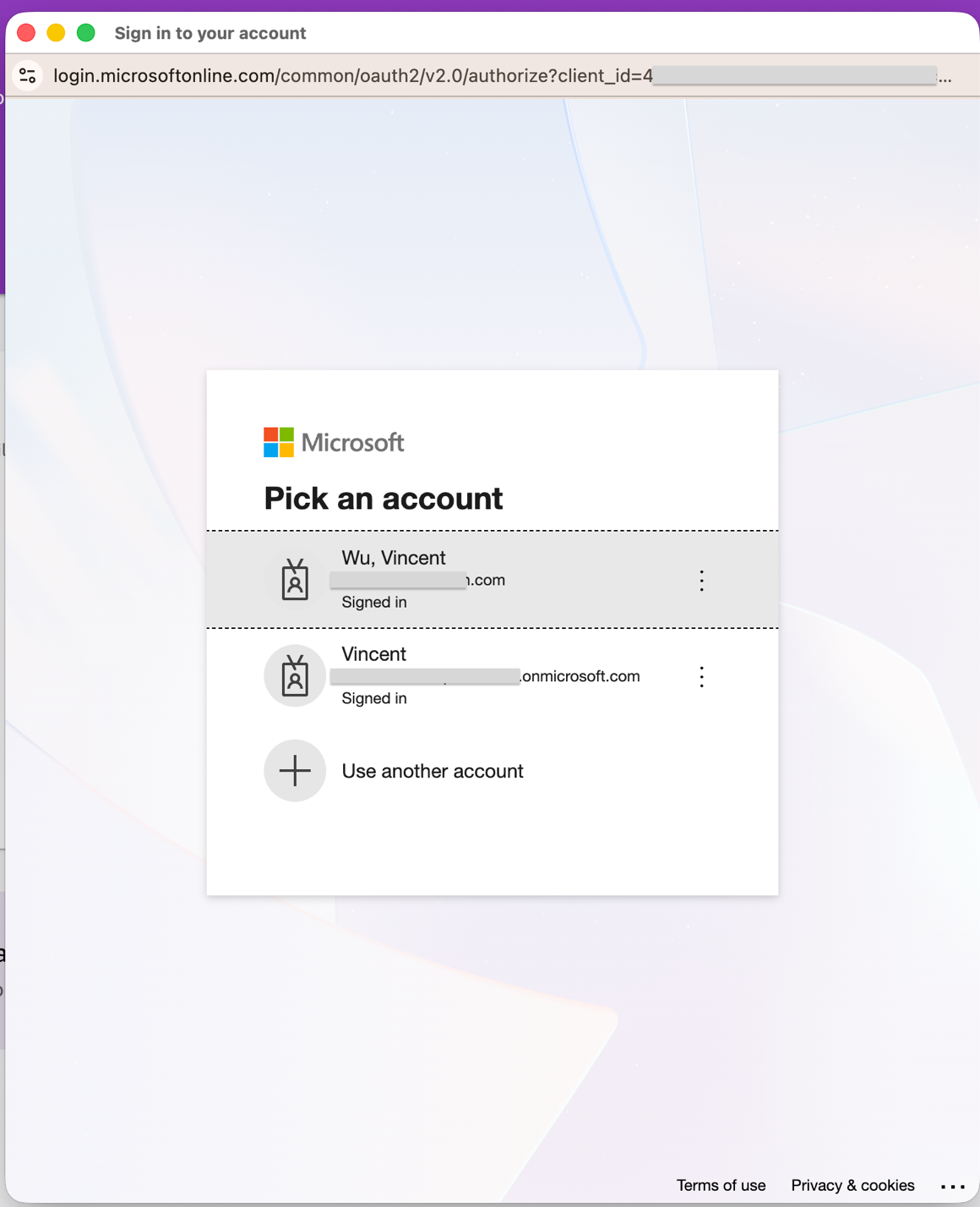Viewport: 980px width, 1207px height.
Task: Click the Sign in to your account title
Action: (x=210, y=33)
